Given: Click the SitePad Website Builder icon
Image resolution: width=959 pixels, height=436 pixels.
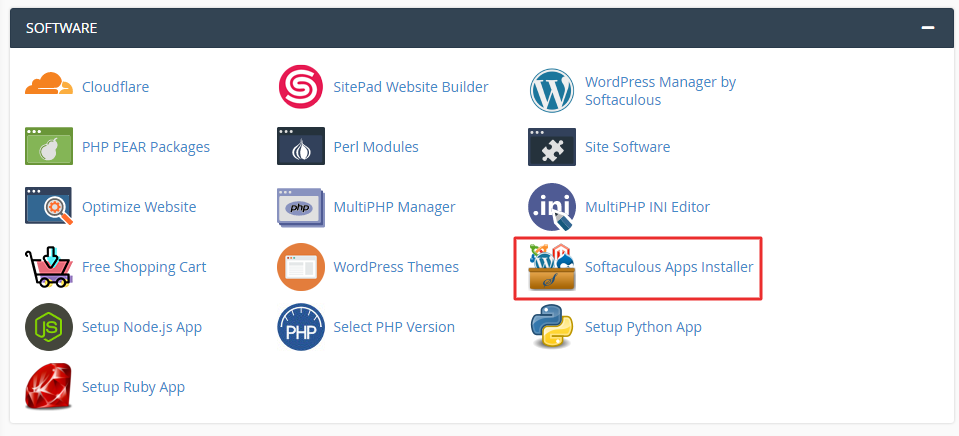Looking at the screenshot, I should 300,87.
